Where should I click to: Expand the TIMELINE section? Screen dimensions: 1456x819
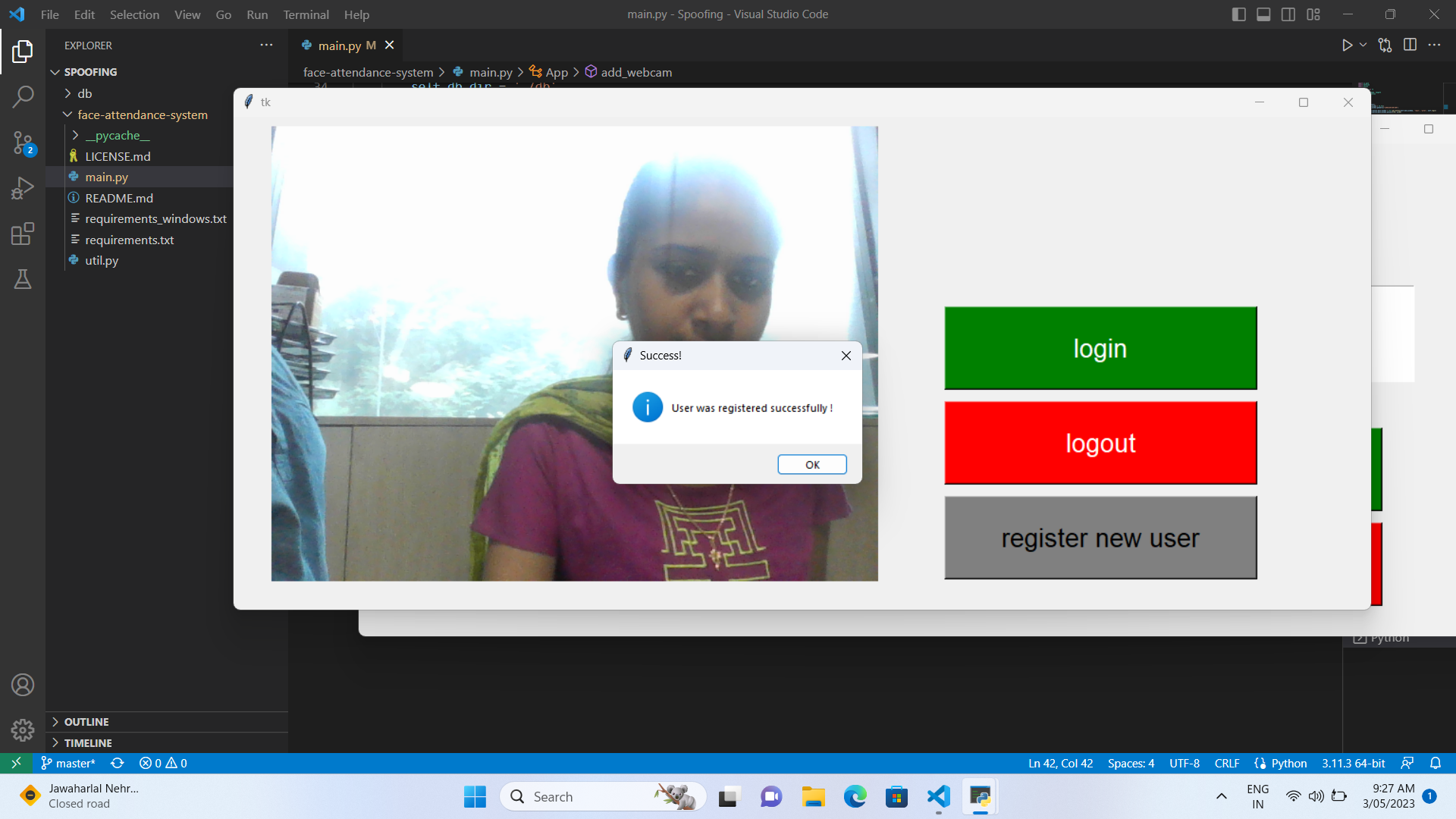[x=87, y=742]
